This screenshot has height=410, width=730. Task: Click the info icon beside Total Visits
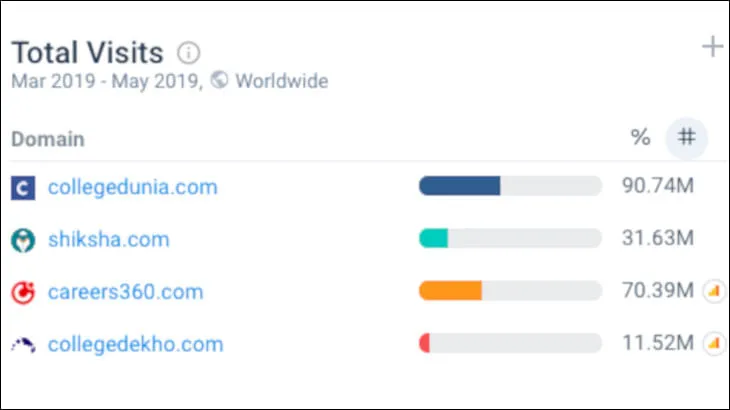pyautogui.click(x=189, y=52)
